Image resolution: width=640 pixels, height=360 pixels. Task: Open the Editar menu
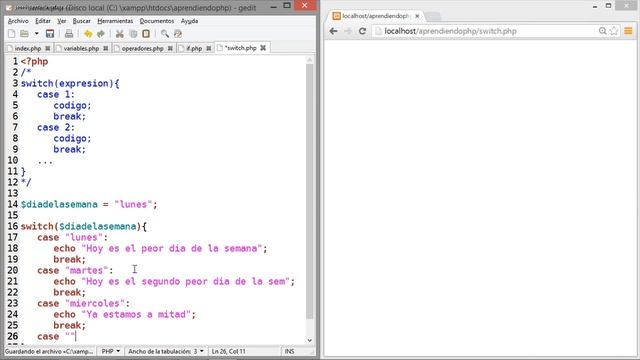(43, 21)
